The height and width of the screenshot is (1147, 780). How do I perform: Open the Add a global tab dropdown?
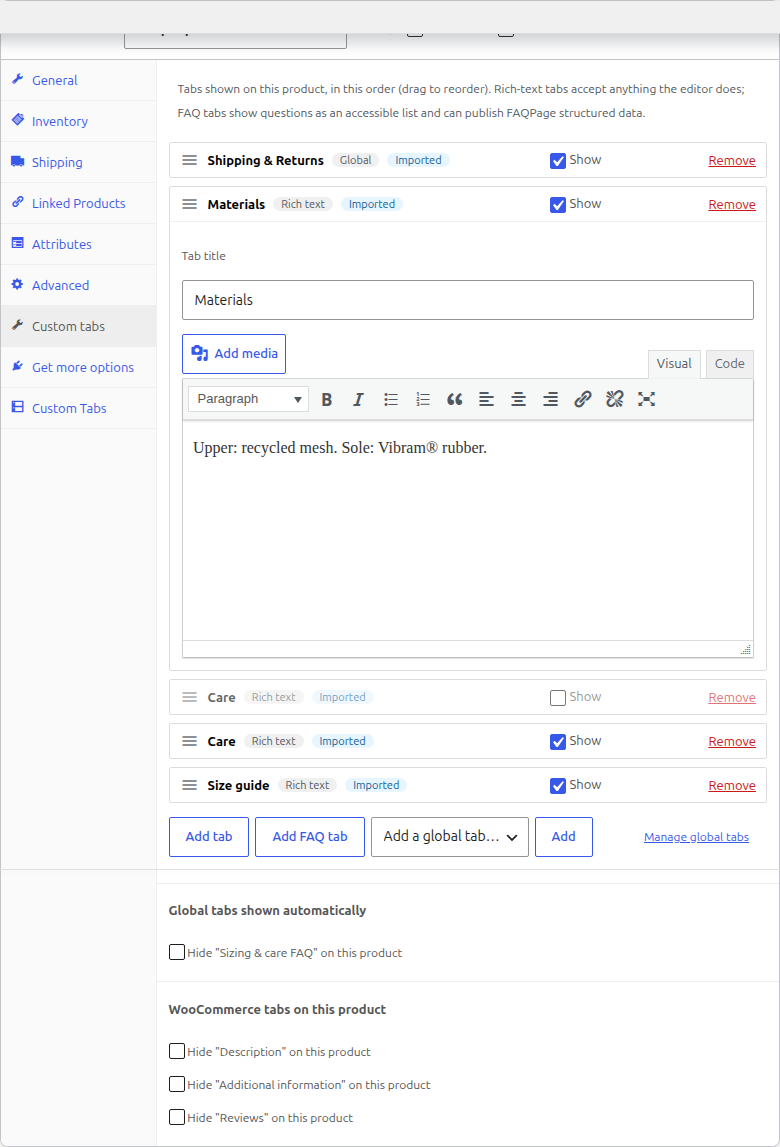450,837
